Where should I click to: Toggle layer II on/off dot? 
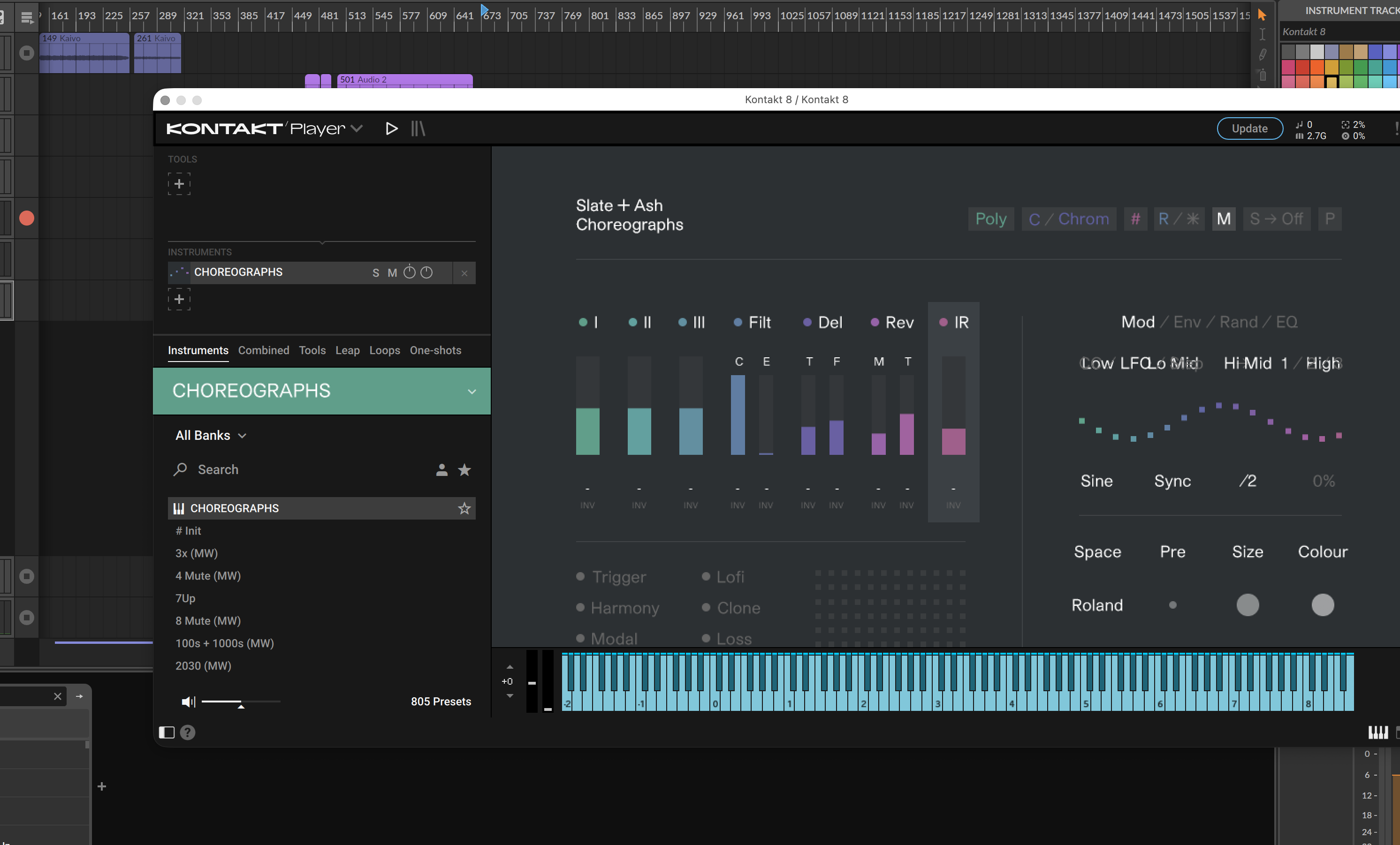point(632,322)
